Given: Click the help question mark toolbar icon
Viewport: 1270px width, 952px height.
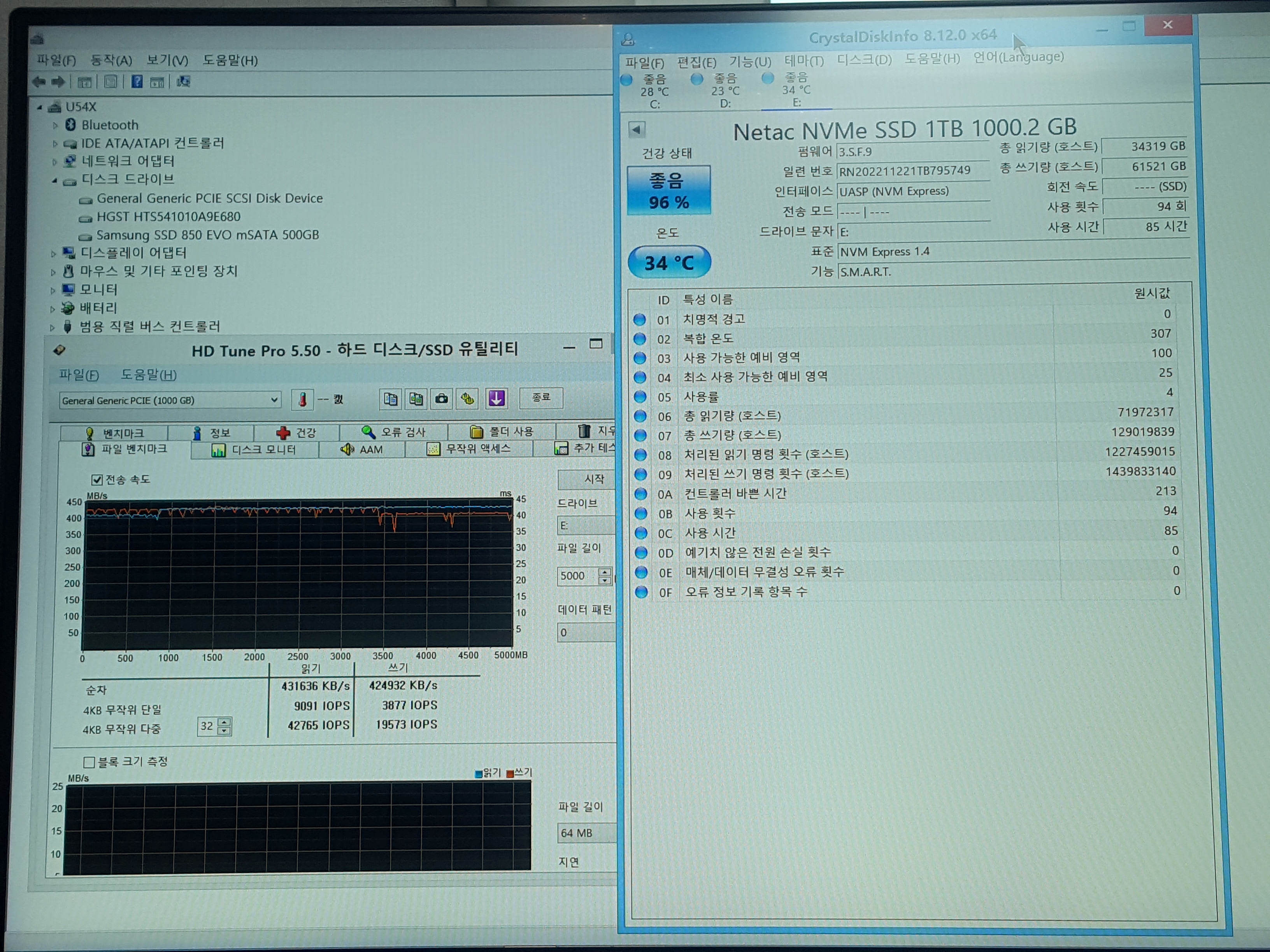Looking at the screenshot, I should 137,82.
